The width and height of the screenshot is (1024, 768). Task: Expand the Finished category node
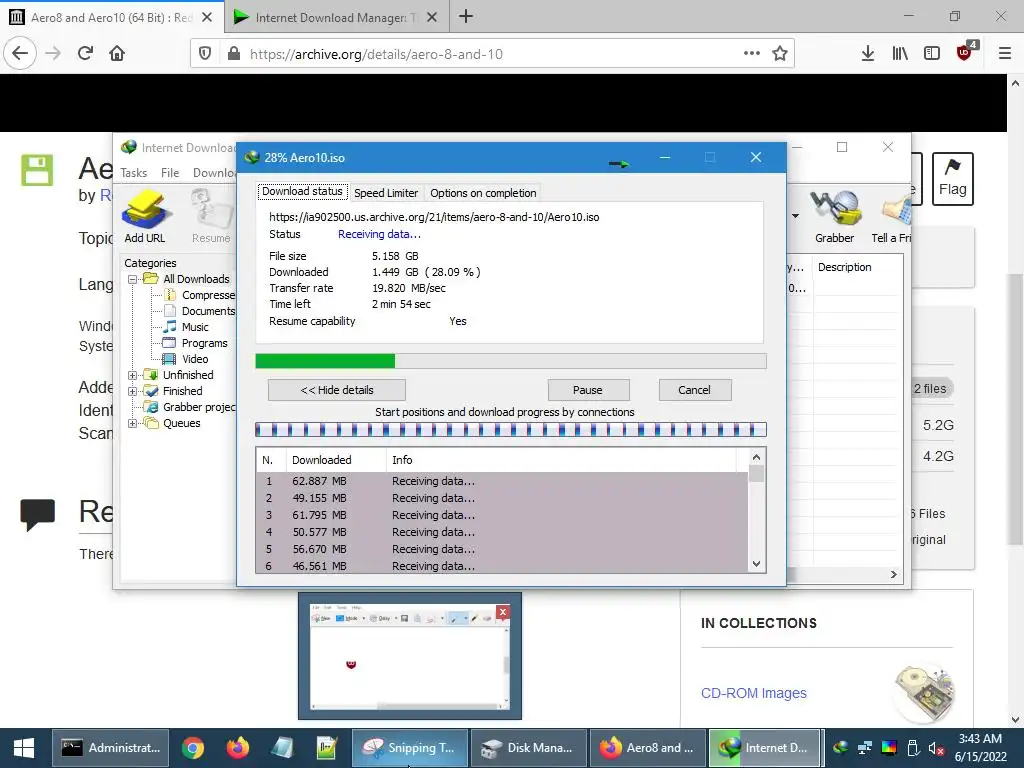coord(133,391)
